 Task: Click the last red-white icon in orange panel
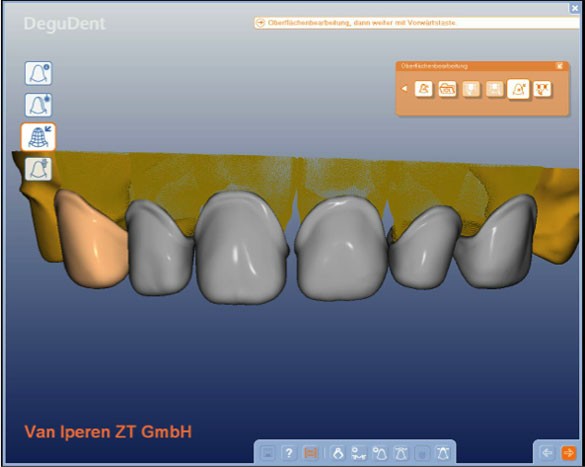click(542, 89)
